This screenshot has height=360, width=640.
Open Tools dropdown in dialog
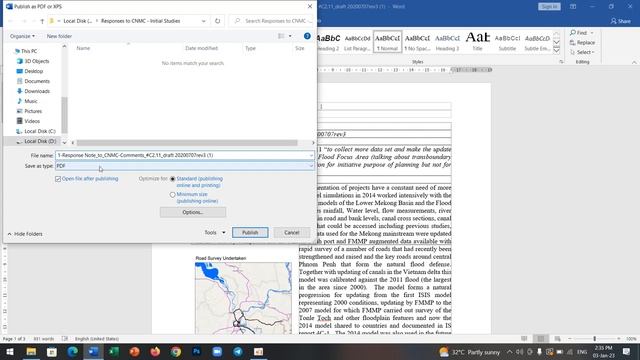point(215,232)
